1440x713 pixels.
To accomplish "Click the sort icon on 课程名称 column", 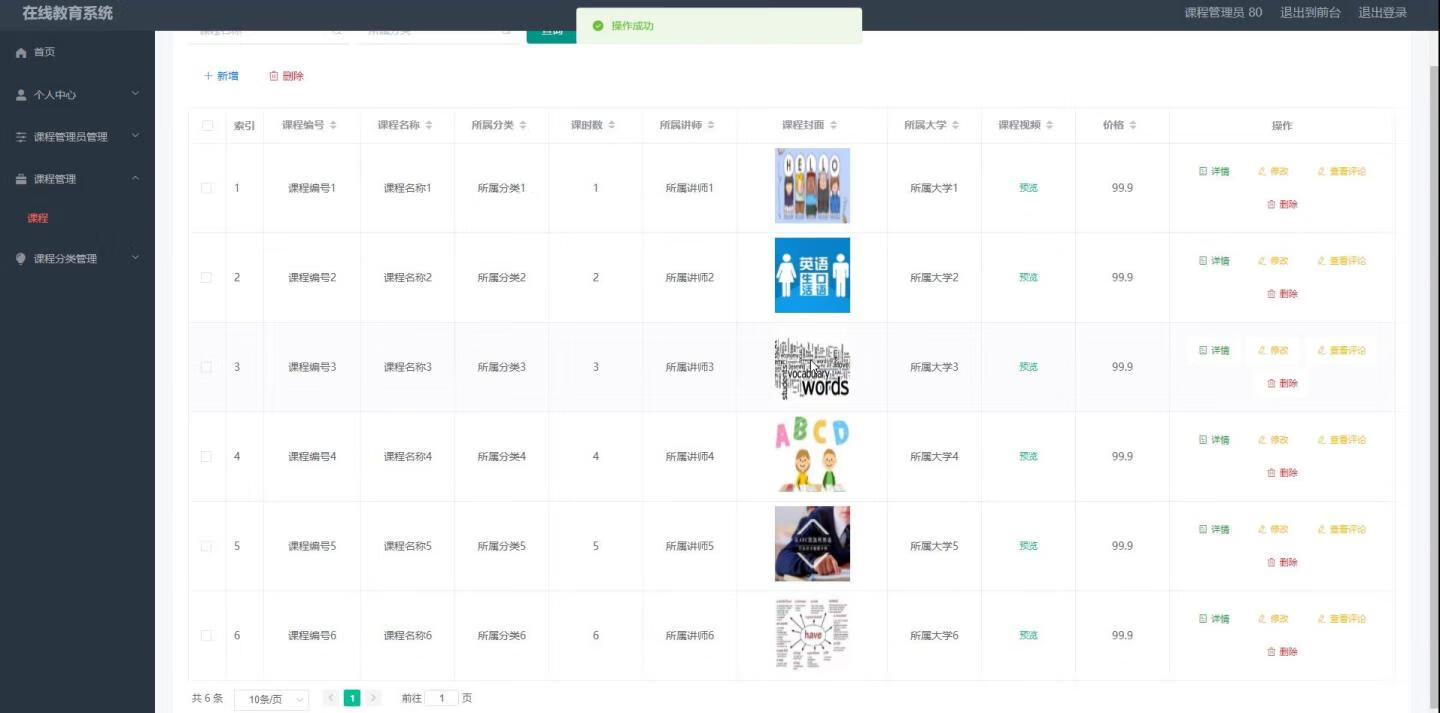I will pyautogui.click(x=429, y=125).
